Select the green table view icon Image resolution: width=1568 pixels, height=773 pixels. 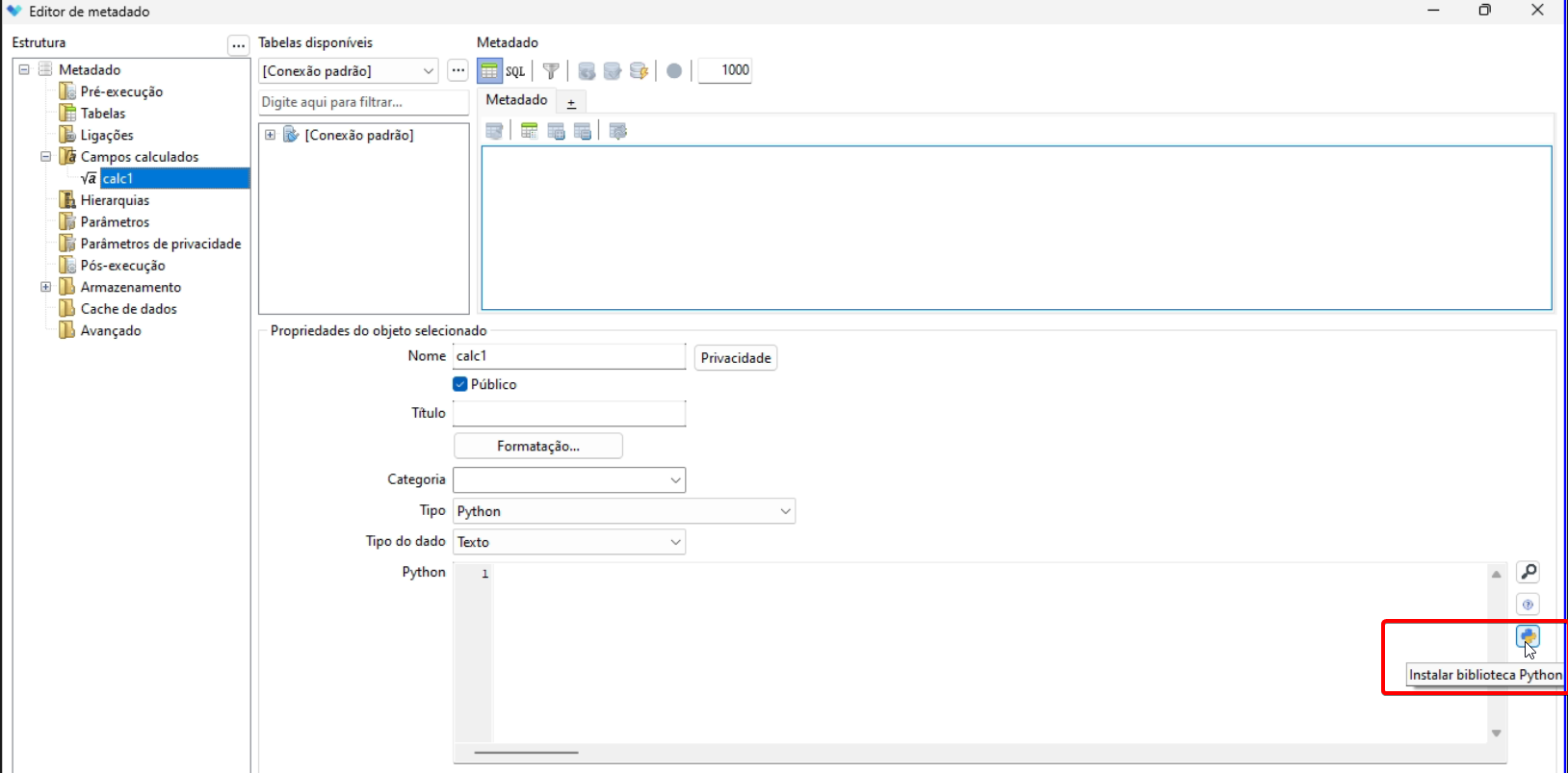[489, 71]
